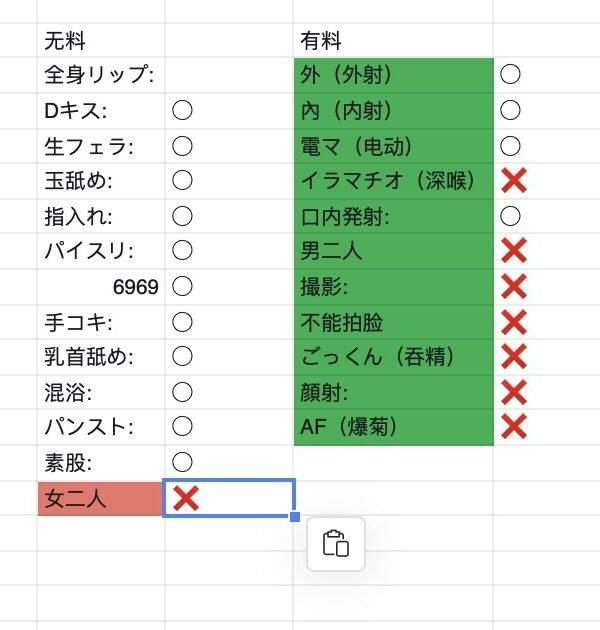This screenshot has width=600, height=630.
Task: Click the fill handle of the selected cell
Action: pos(295,516)
